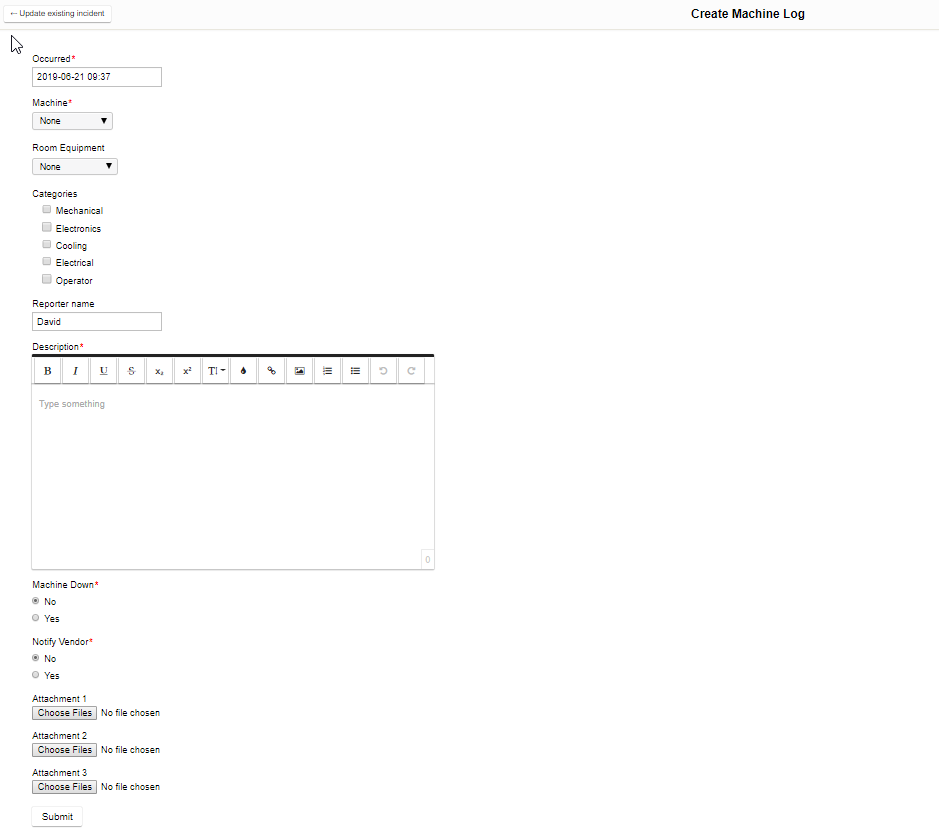Toggle bold formatting in description editor
Image resolution: width=939 pixels, height=834 pixels.
[47, 370]
